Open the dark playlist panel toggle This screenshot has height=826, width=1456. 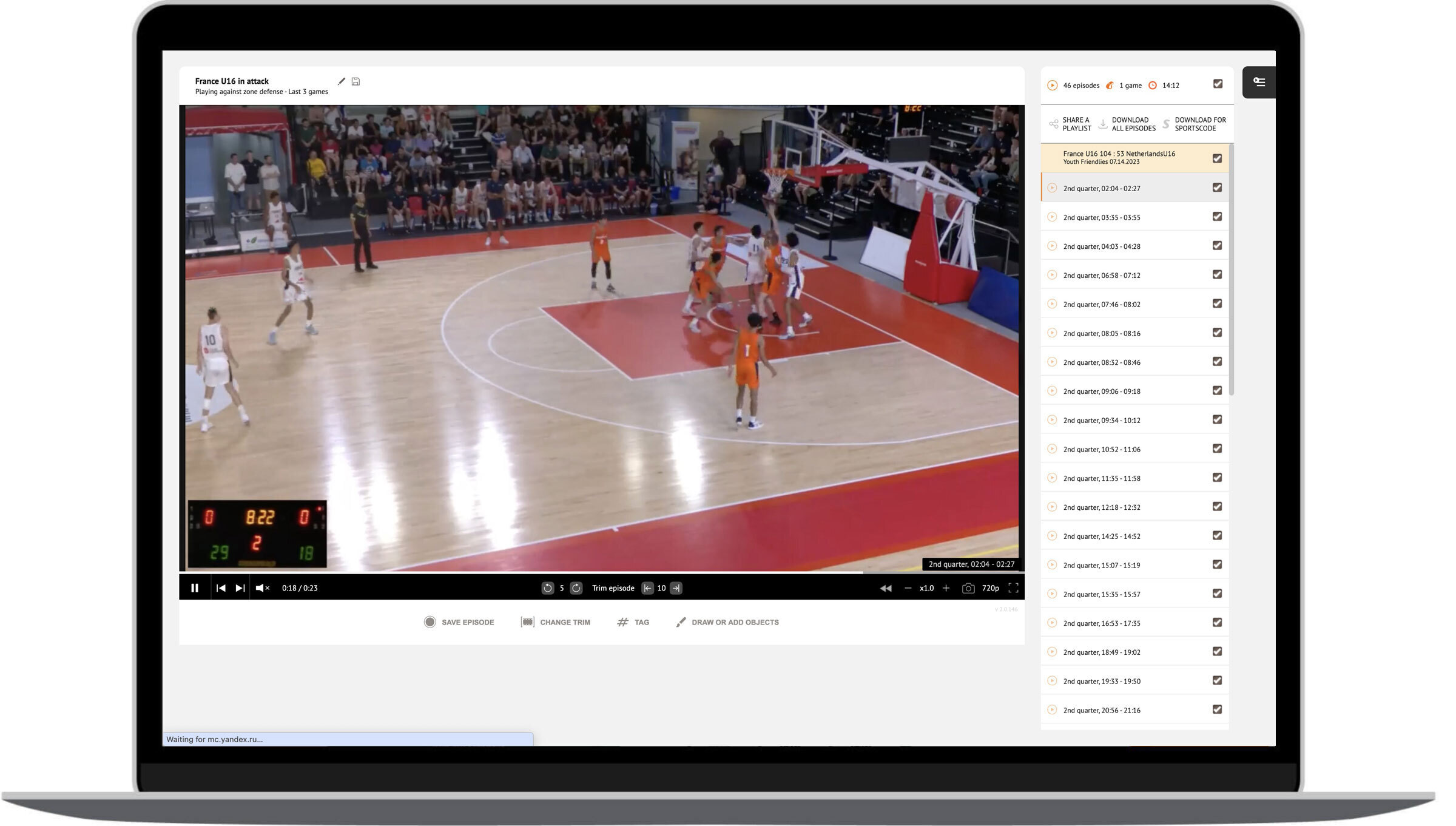[1259, 82]
